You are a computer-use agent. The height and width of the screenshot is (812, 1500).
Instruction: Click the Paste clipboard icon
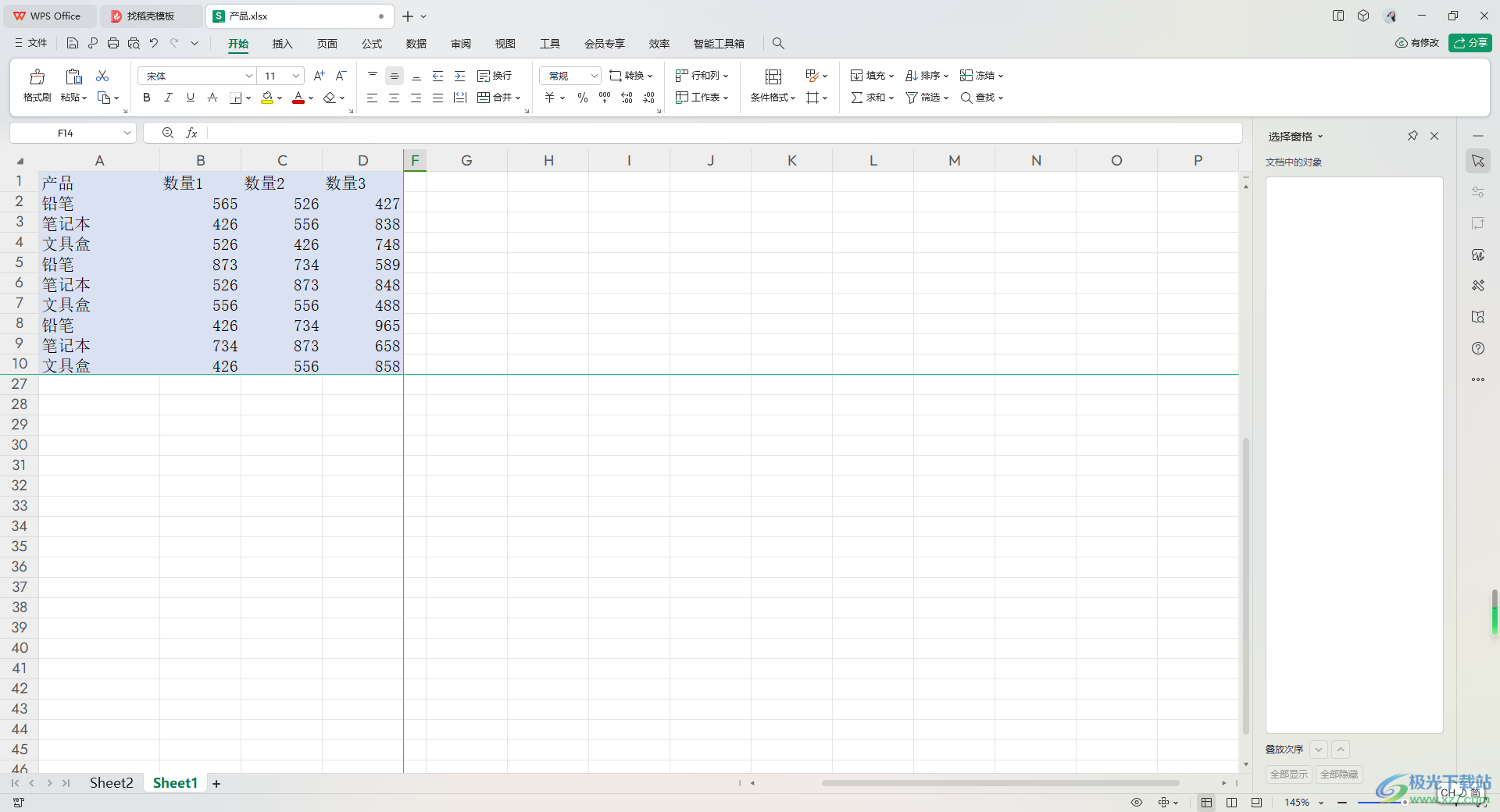73,77
